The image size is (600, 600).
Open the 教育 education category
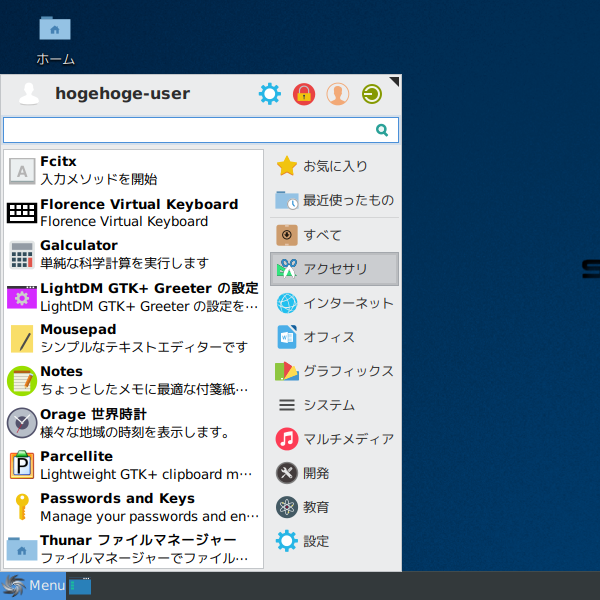click(334, 507)
